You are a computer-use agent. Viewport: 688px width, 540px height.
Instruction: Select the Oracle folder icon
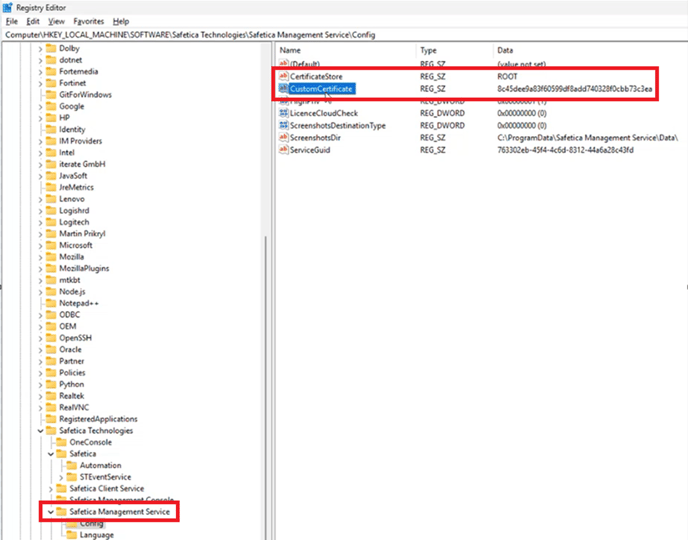51,349
